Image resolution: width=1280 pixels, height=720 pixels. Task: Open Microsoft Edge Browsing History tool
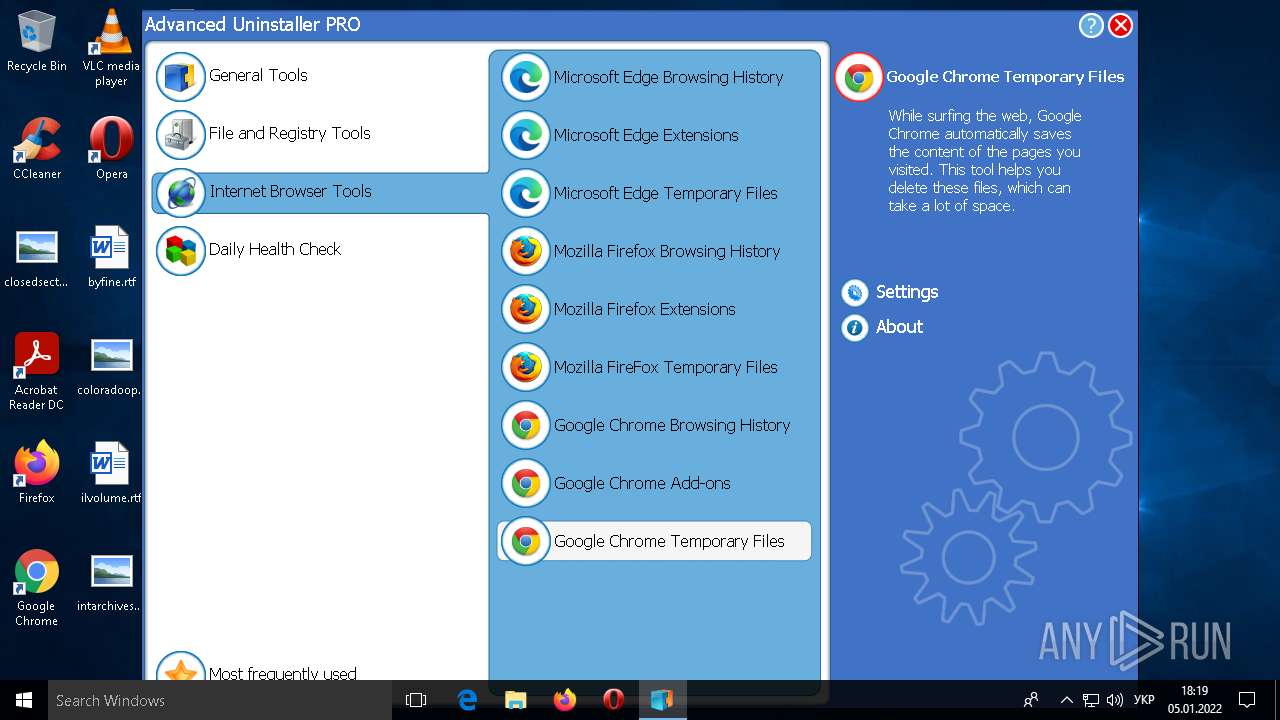[668, 77]
